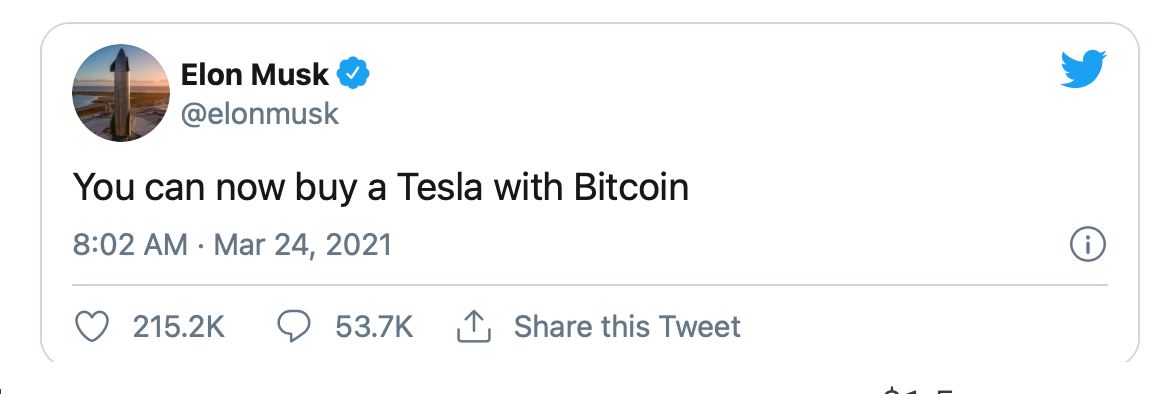The height and width of the screenshot is (394, 1174).
Task: Open the 8:02 AM time link
Action: 130,245
